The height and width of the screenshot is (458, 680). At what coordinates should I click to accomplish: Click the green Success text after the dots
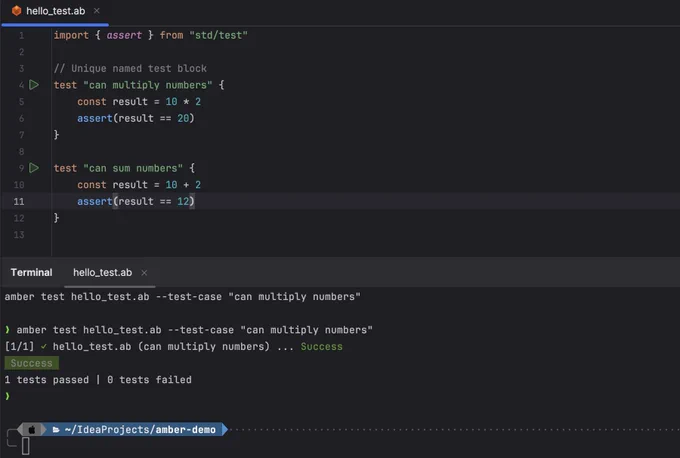point(321,347)
